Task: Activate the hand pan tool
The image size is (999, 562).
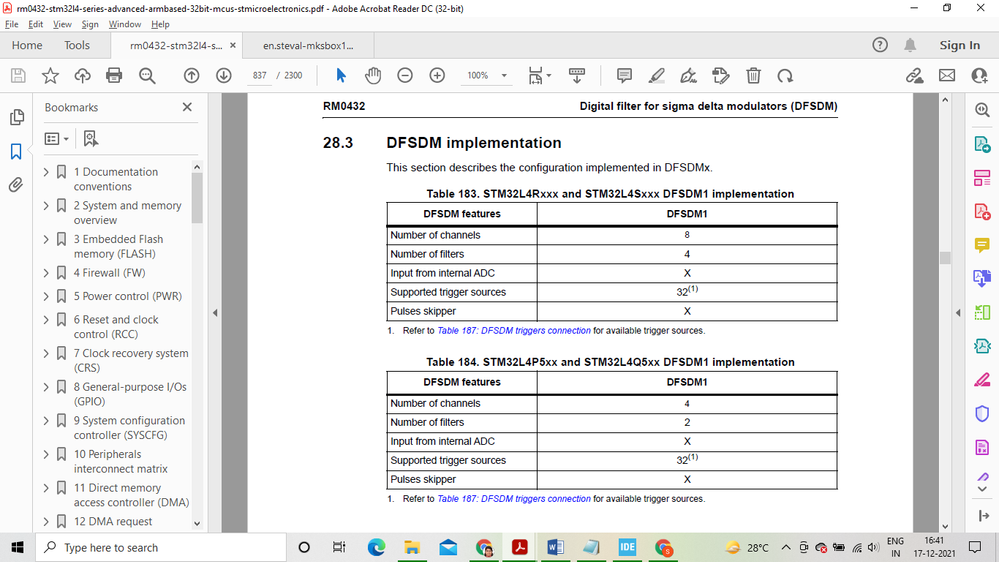Action: tap(373, 76)
